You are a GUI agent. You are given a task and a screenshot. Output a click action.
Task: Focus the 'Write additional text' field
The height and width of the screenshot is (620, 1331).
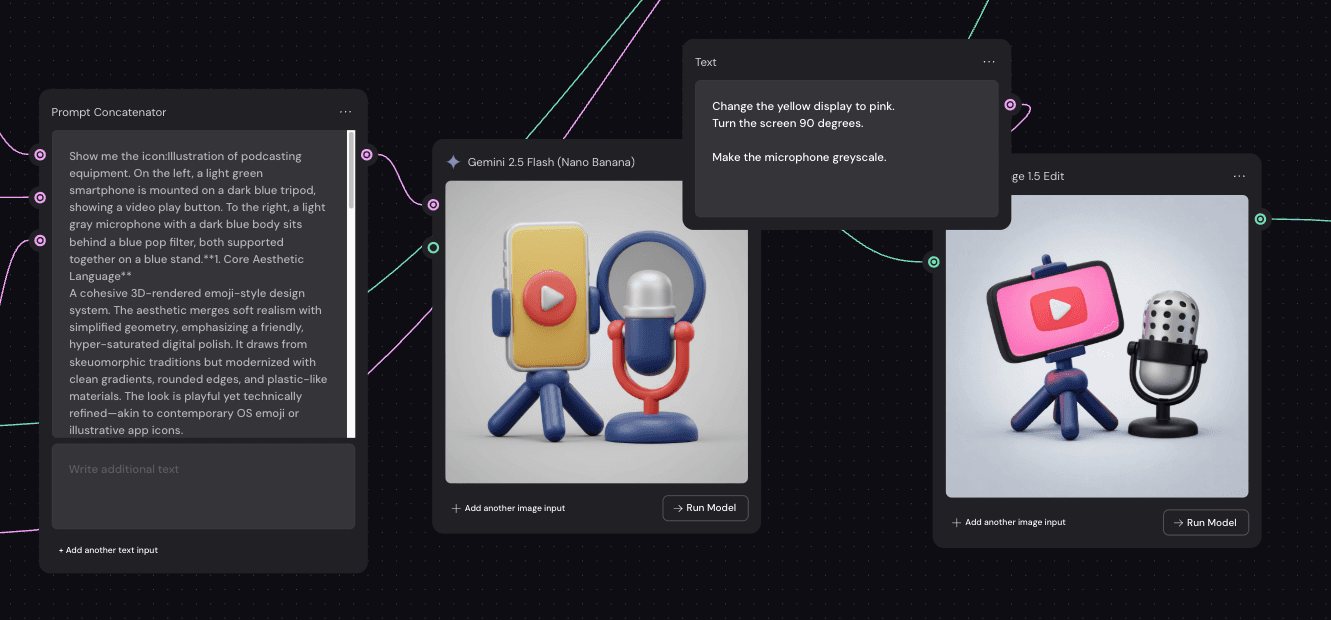203,486
